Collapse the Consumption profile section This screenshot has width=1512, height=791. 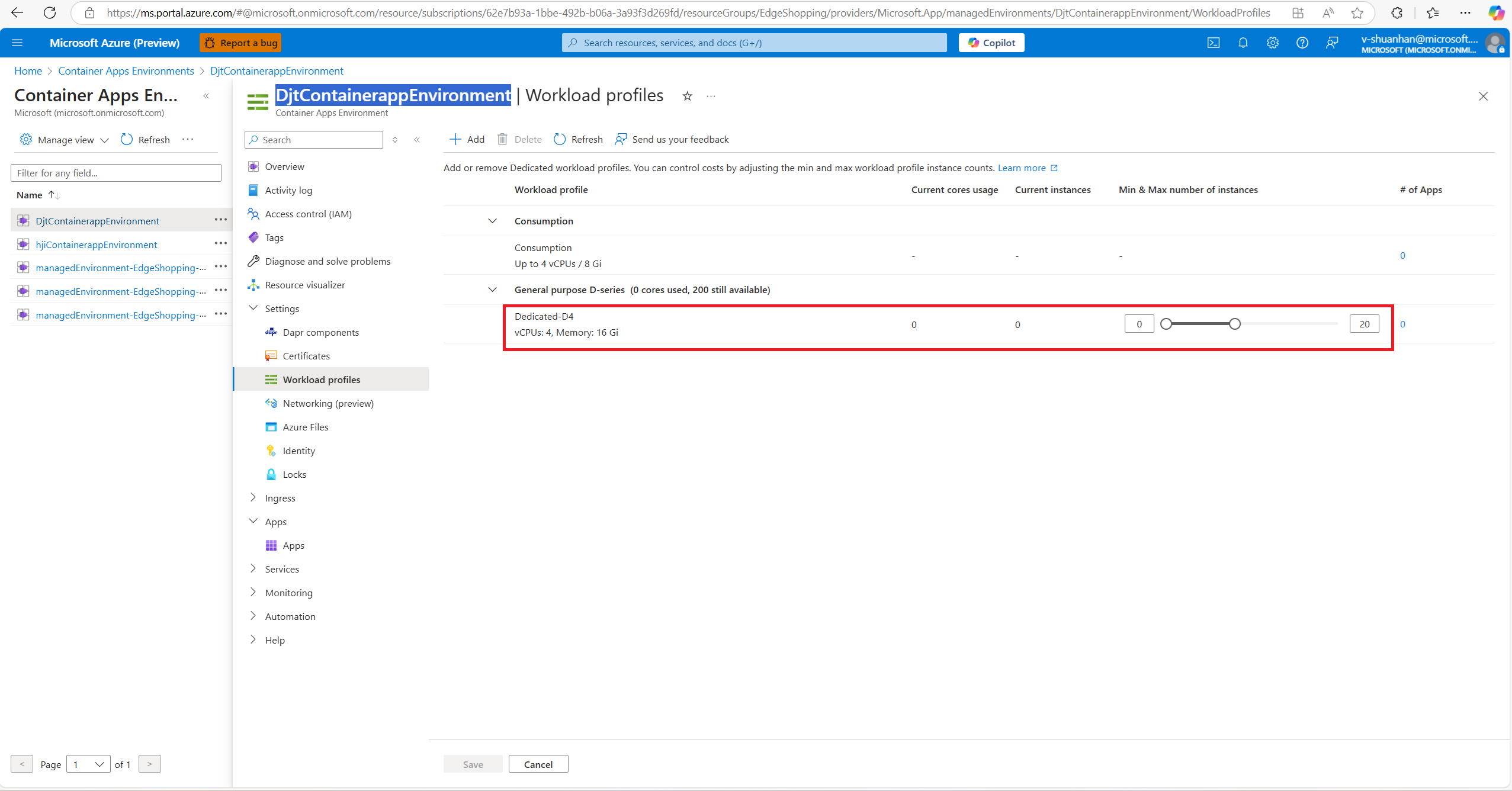pos(492,221)
